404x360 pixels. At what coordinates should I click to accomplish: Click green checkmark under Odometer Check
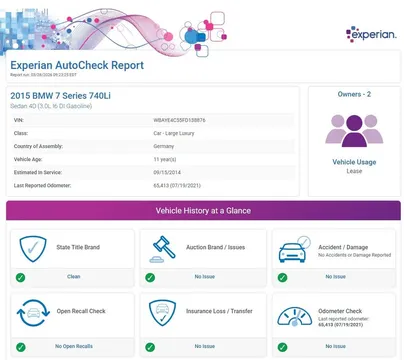282,347
